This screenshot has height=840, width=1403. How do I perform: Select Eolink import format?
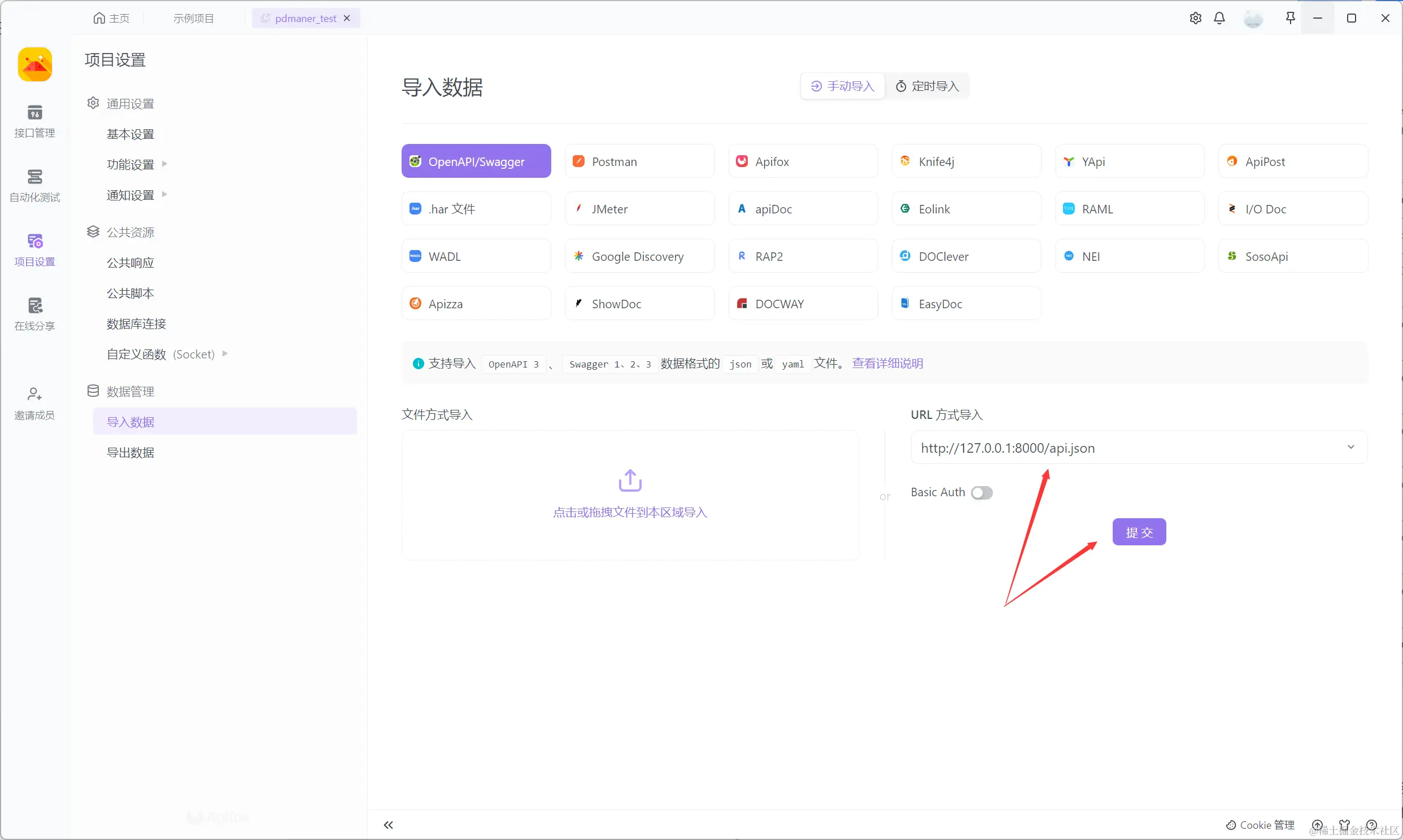click(x=966, y=209)
